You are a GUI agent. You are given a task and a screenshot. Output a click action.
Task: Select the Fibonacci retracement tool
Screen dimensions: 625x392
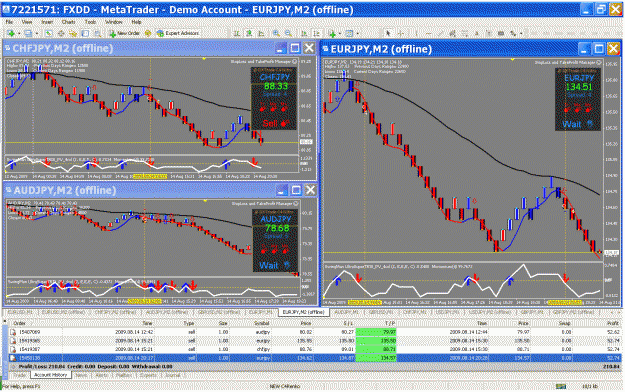pos(465,33)
